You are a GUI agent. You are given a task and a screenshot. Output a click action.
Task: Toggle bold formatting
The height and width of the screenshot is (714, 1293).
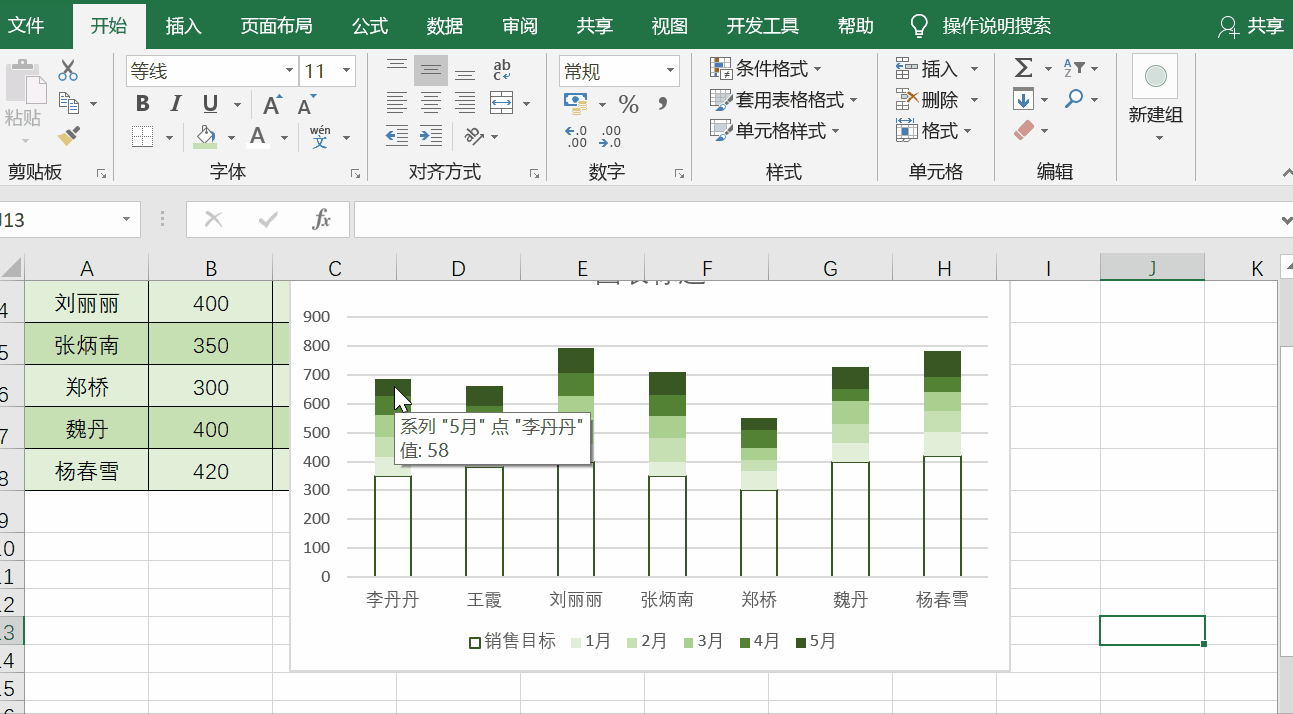[x=142, y=103]
